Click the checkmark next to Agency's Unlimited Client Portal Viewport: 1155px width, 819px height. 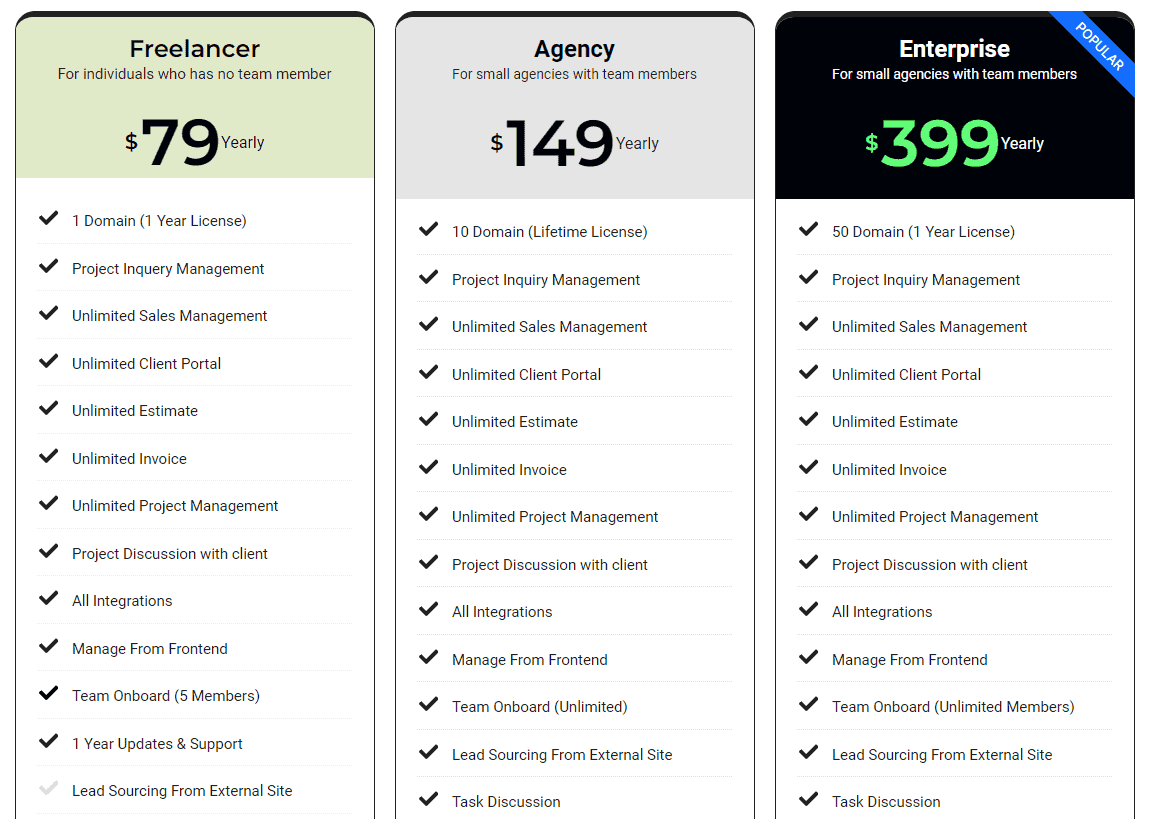pos(428,373)
